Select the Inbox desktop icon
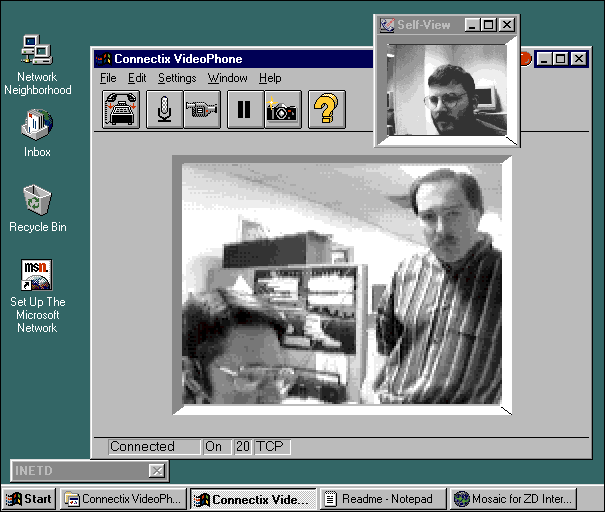 pos(38,125)
